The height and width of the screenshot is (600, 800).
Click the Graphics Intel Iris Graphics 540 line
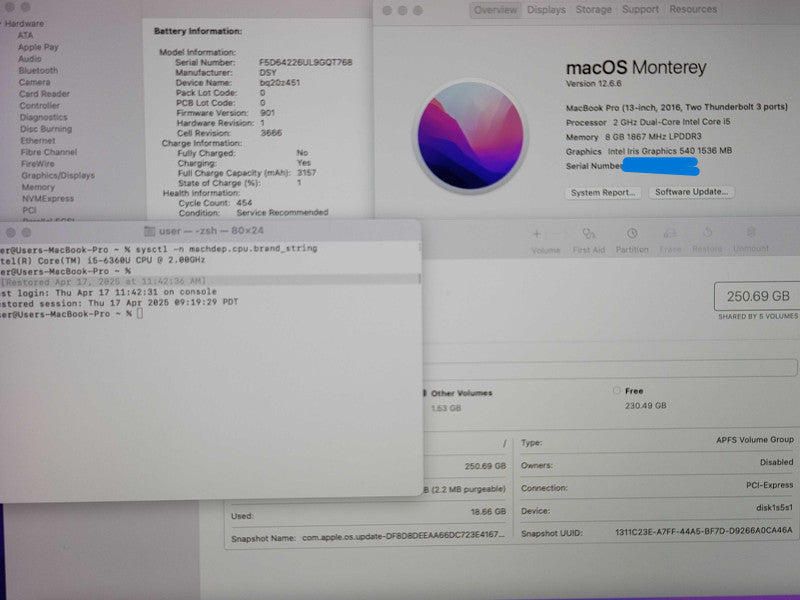click(x=649, y=151)
